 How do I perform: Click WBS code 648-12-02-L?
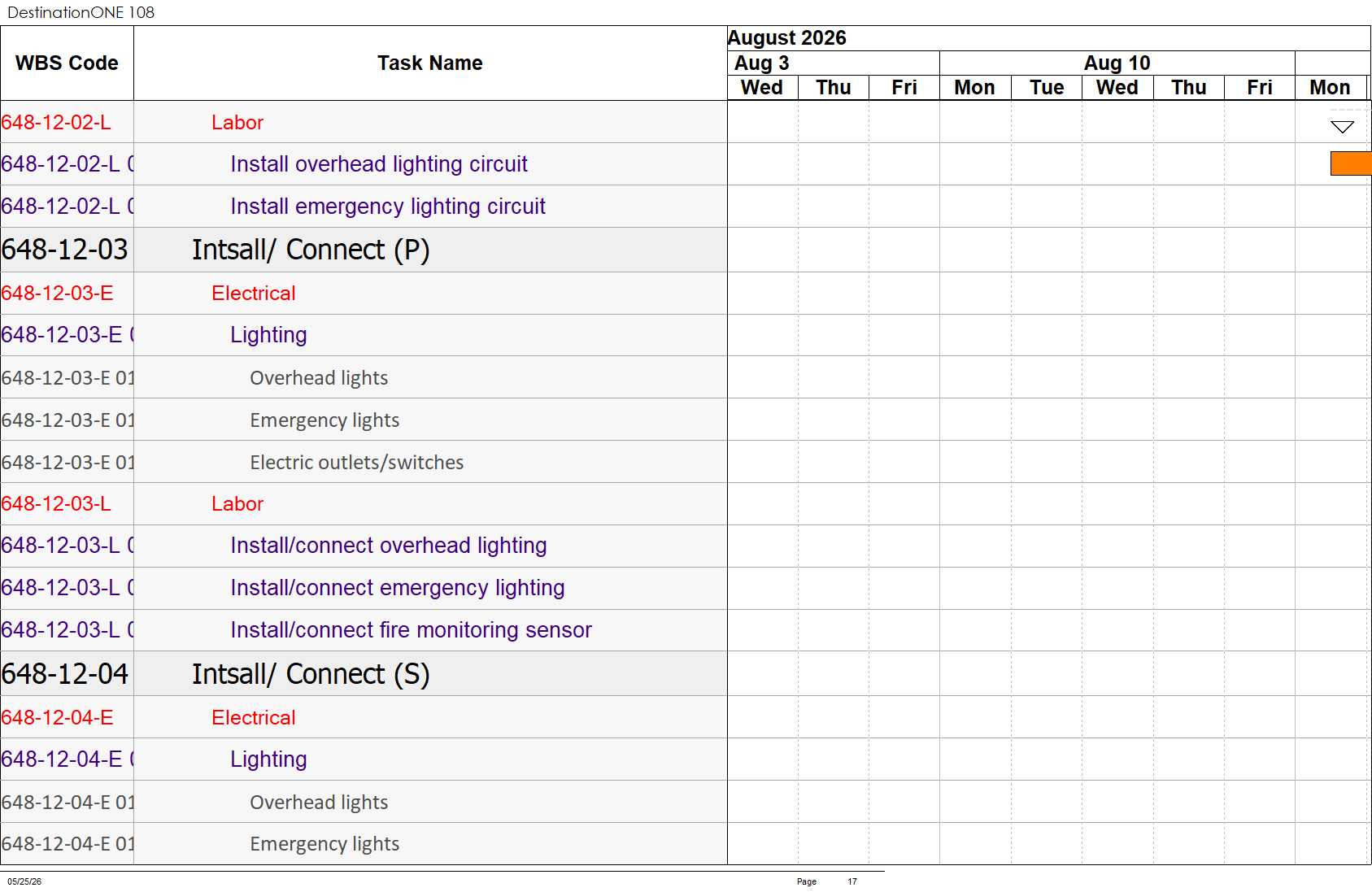tap(56, 122)
